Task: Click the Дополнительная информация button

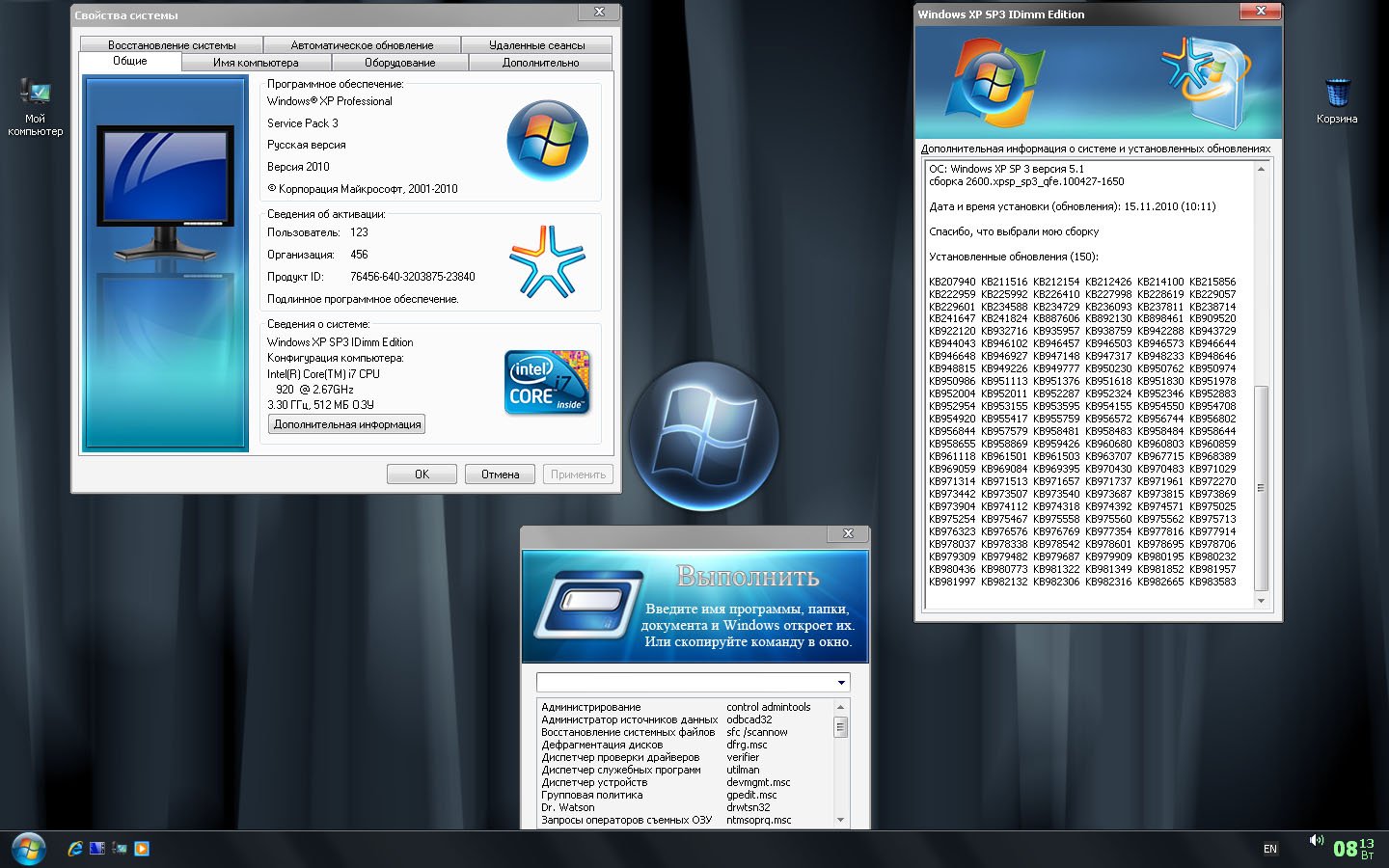Action: pyautogui.click(x=347, y=424)
